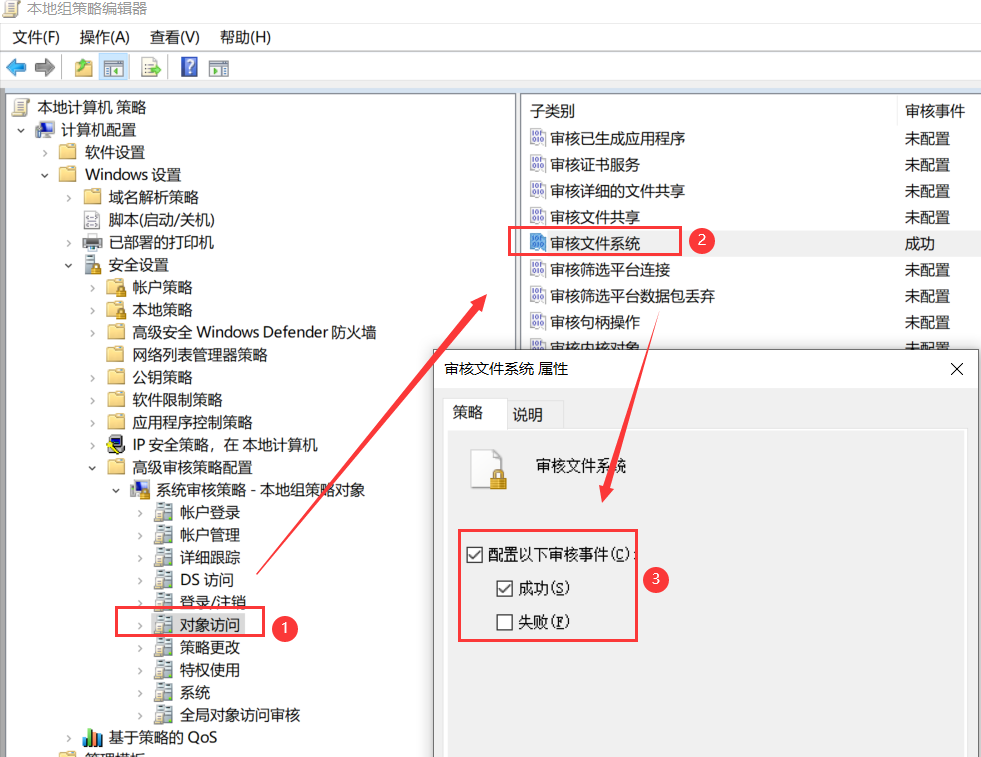Image resolution: width=981 pixels, height=757 pixels.
Task: Click the 帐户策略 folder icon
Action: [x=116, y=287]
